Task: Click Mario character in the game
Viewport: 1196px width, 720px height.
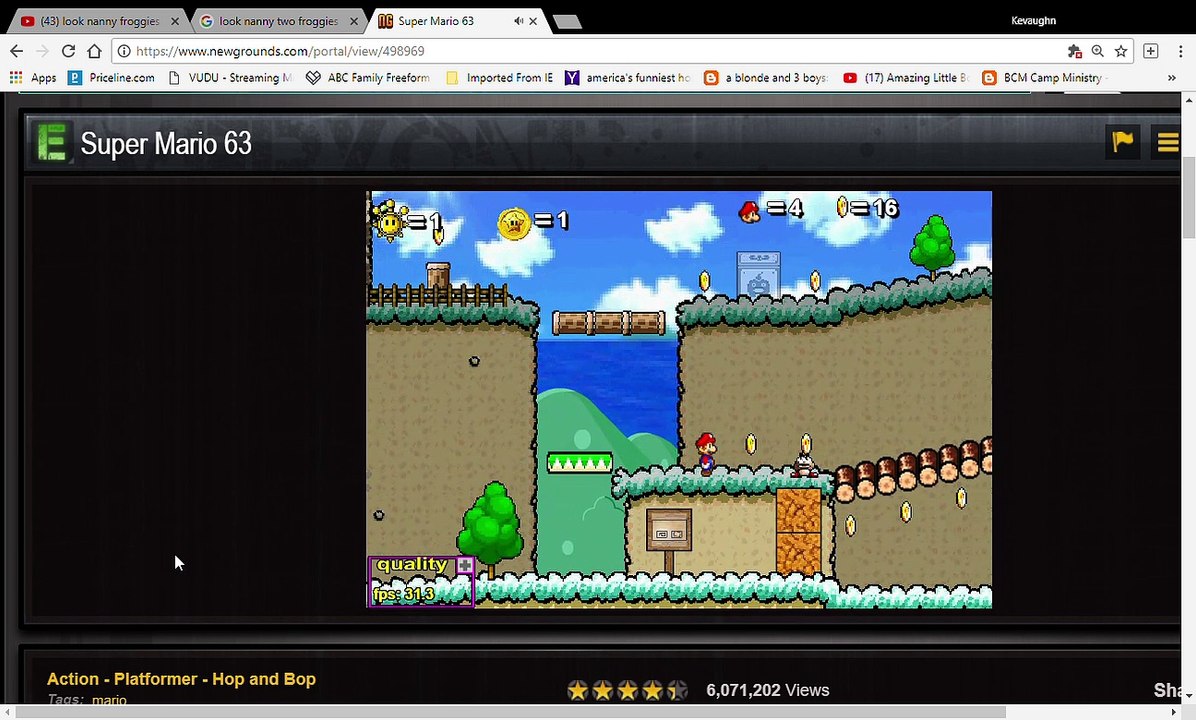Action: 706,453
